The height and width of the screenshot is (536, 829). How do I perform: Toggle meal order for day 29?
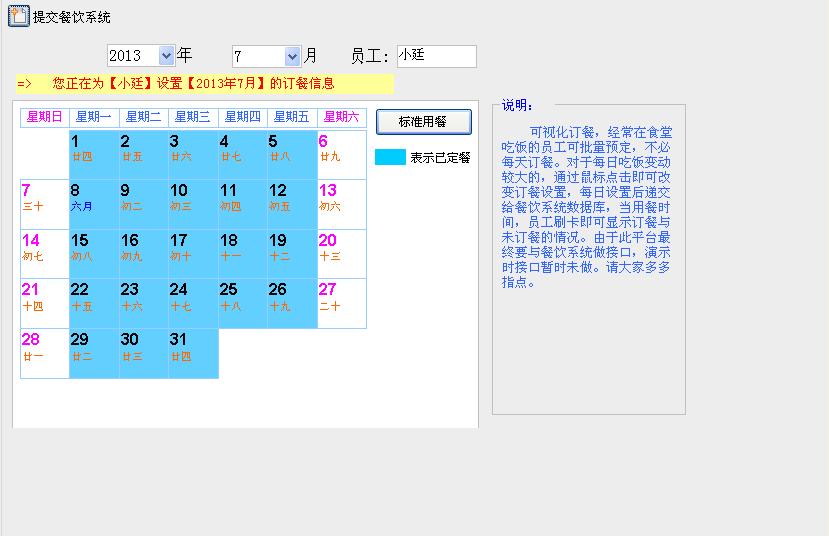pyautogui.click(x=94, y=354)
